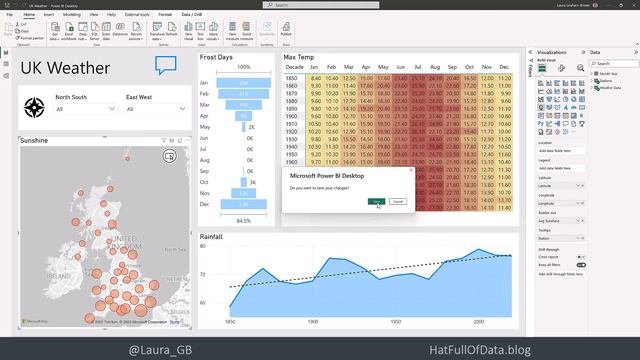
Task: Click the Excel workbook ribbon icon
Action: pyautogui.click(x=69, y=31)
